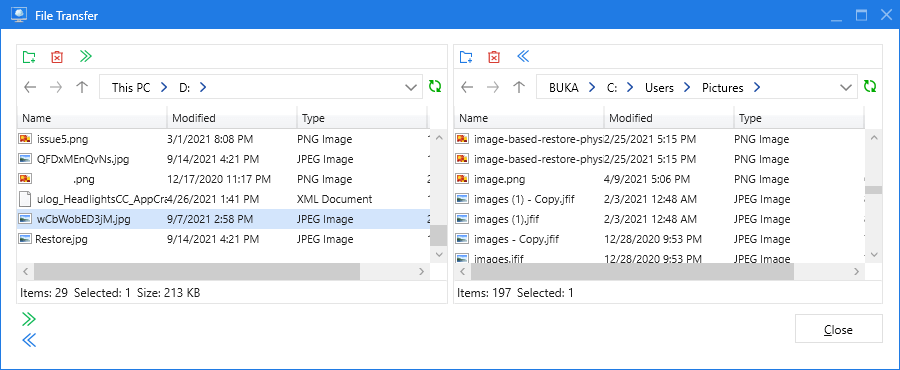The height and width of the screenshot is (370, 900).
Task: Click the green send arrows in left toolbar
Action: (86, 56)
